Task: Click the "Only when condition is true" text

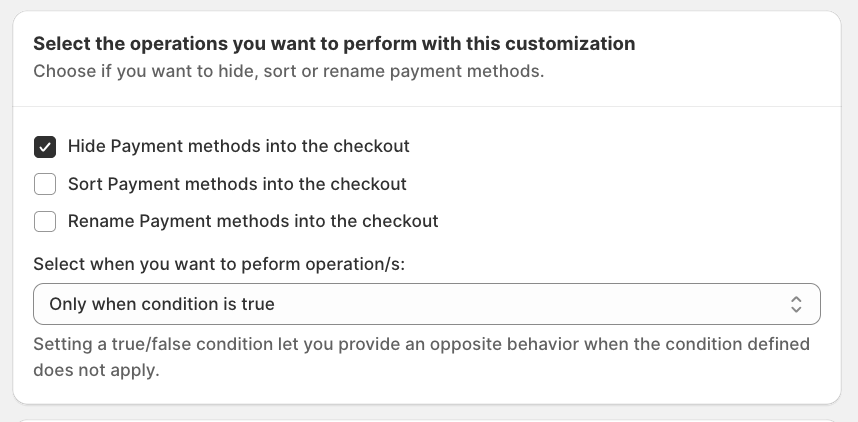Action: coord(162,304)
